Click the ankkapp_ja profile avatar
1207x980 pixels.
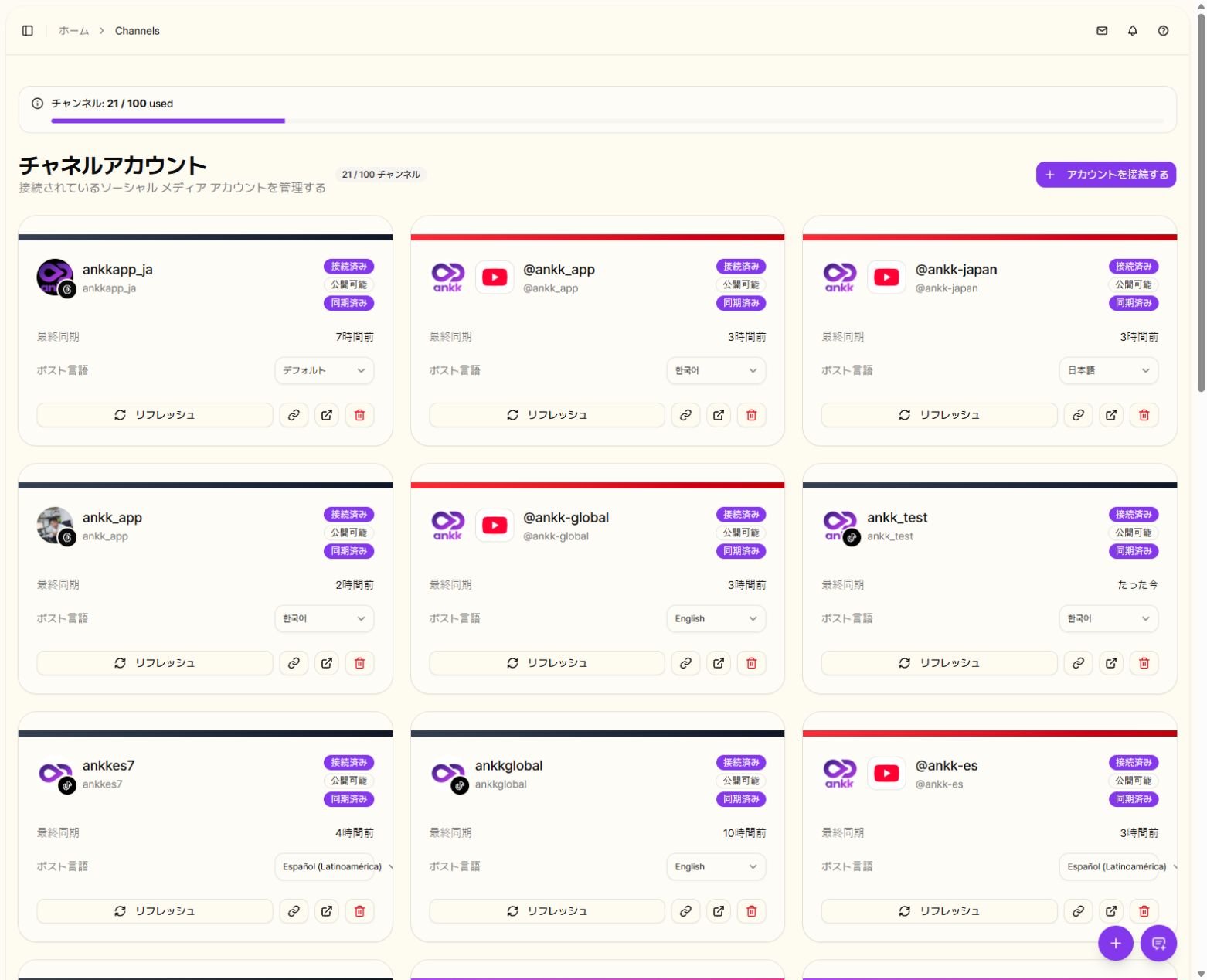(55, 277)
